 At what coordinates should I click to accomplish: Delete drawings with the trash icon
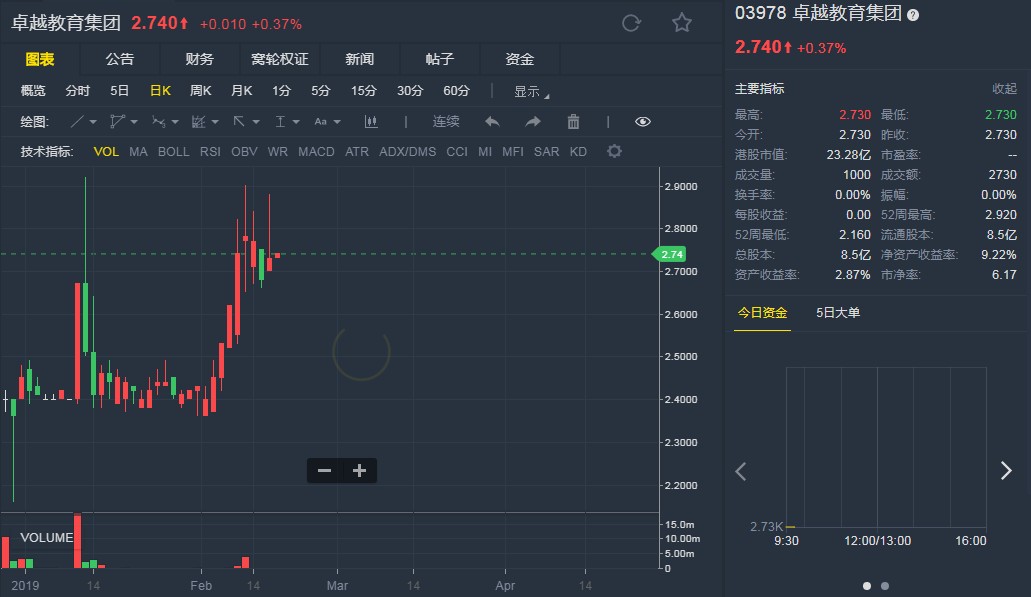573,122
